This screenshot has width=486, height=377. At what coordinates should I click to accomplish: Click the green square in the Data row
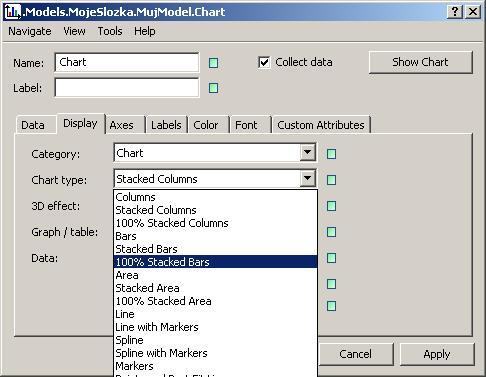pos(331,258)
